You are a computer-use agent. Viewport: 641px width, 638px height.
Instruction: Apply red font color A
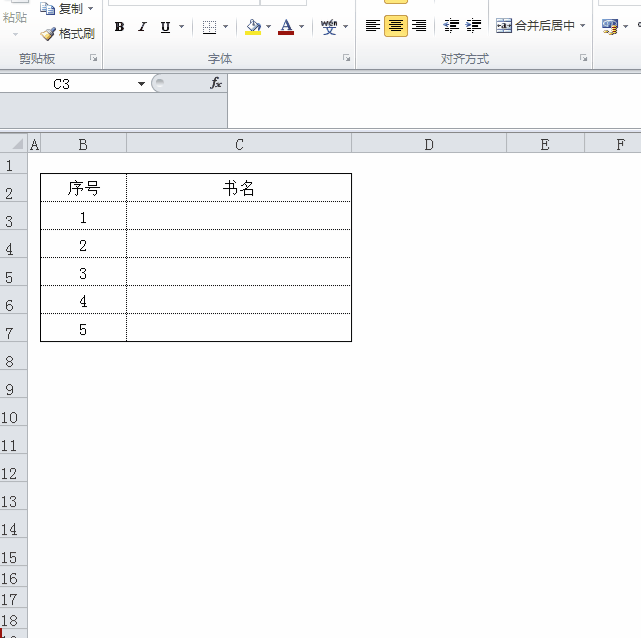(286, 27)
